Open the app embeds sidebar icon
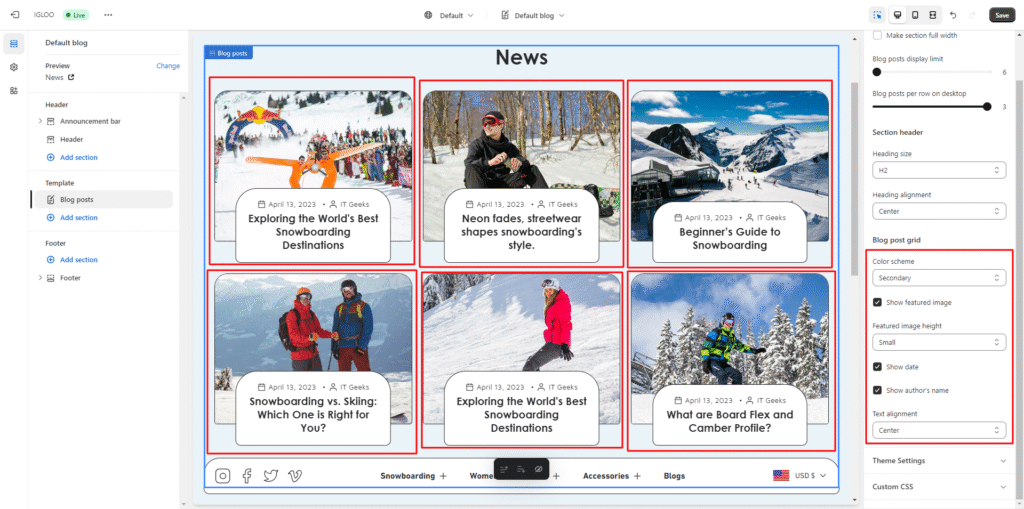The width and height of the screenshot is (1024, 509). pos(14,90)
